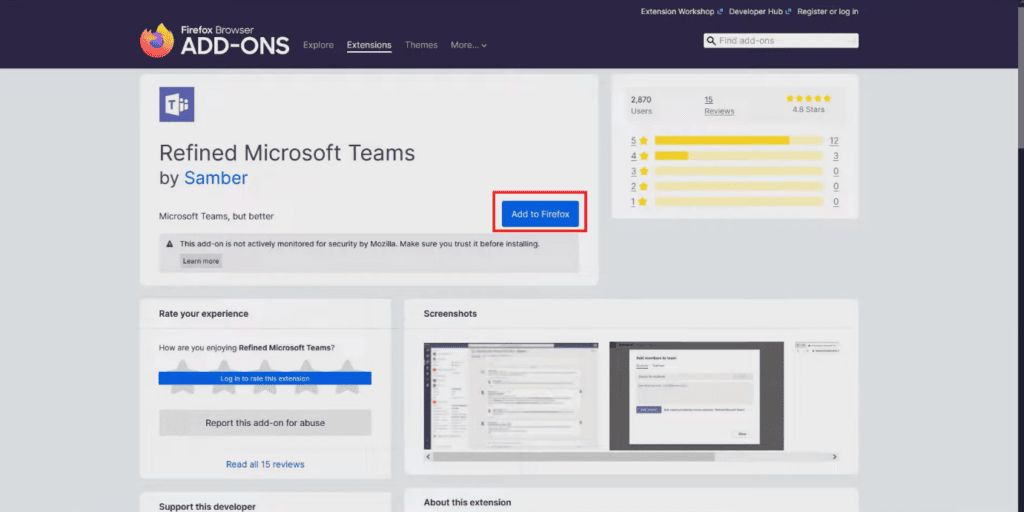Click the screenshots scroll left arrow

428,457
